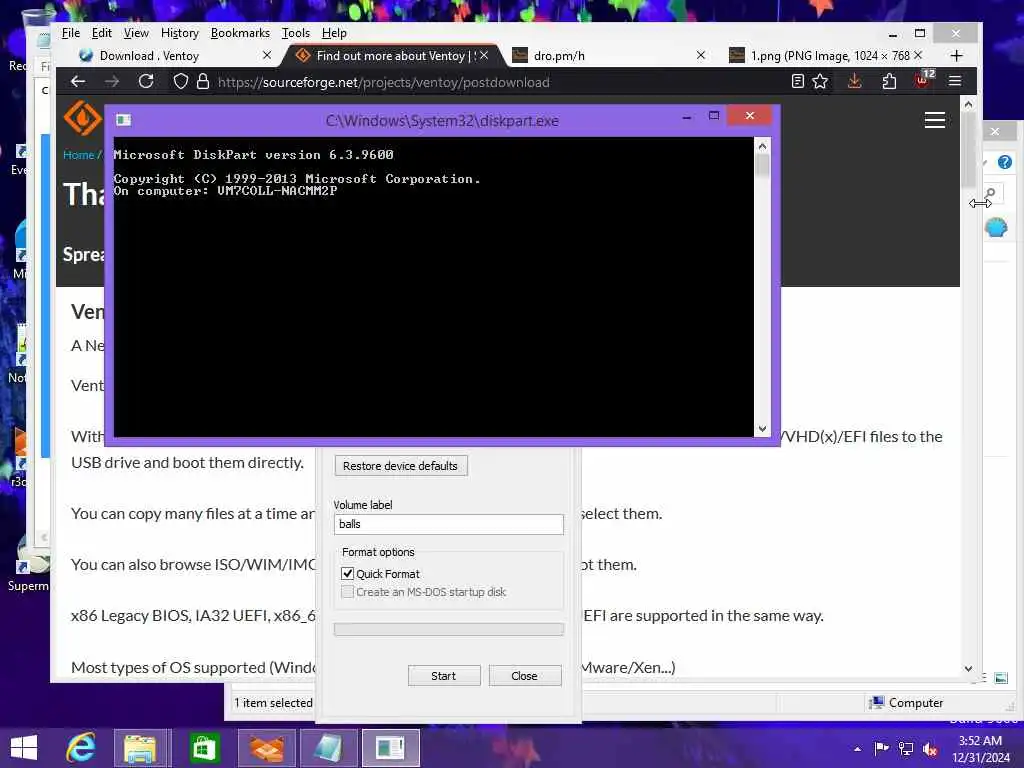The width and height of the screenshot is (1024, 768).
Task: Click the Windows Start button
Action: pyautogui.click(x=24, y=748)
